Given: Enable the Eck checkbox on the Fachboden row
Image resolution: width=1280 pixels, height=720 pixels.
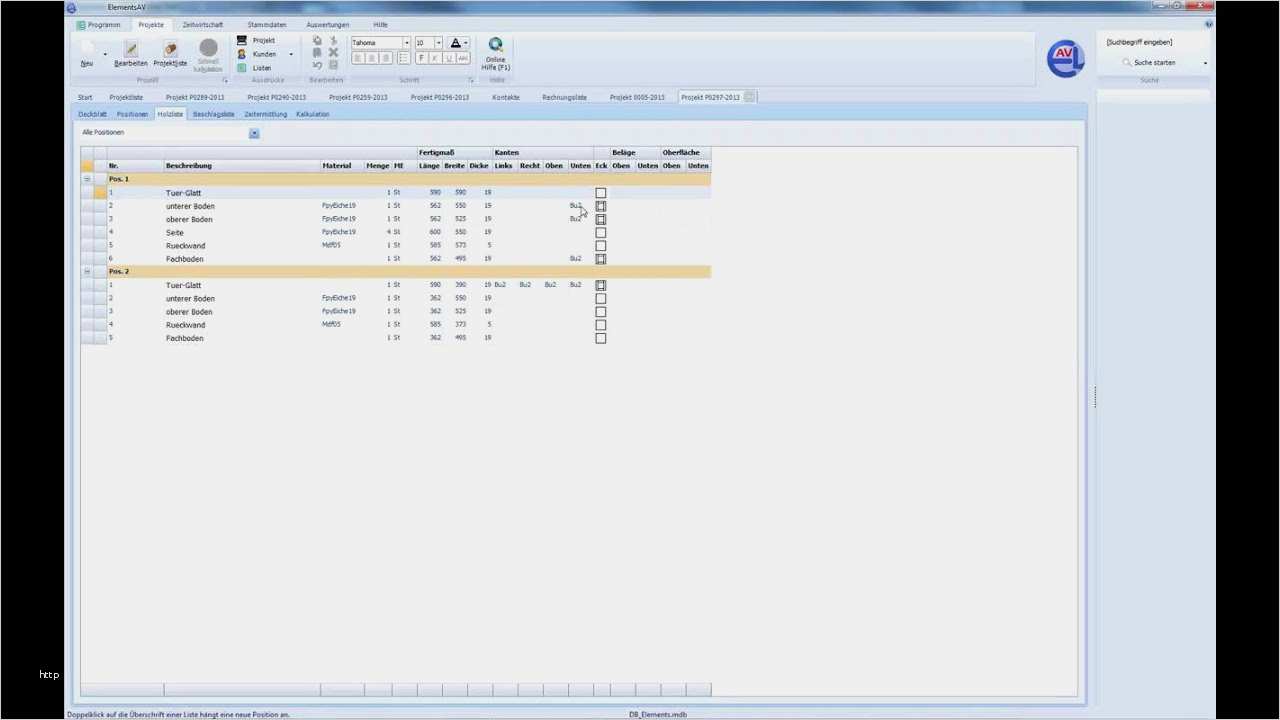Looking at the screenshot, I should click(x=600, y=258).
